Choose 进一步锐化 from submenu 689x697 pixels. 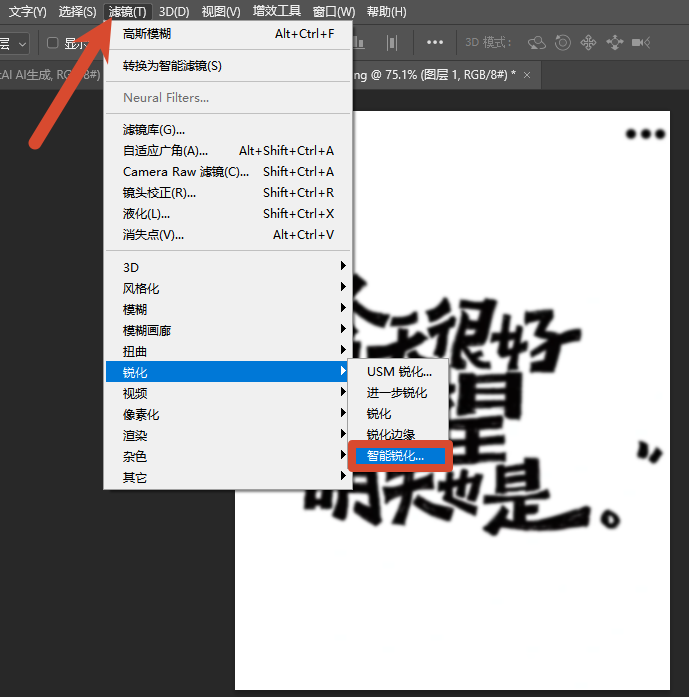pyautogui.click(x=398, y=393)
